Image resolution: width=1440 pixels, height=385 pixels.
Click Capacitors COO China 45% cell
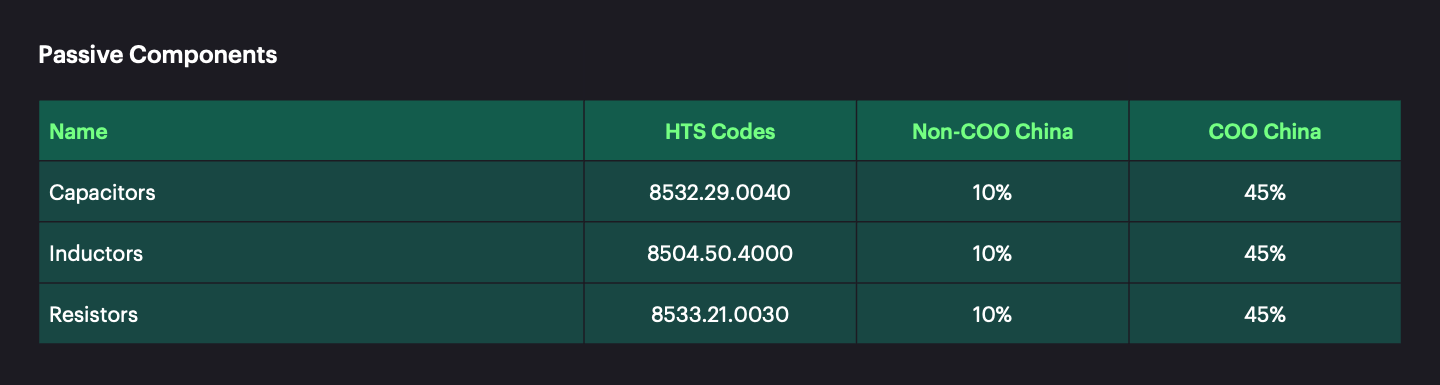pyautogui.click(x=1265, y=192)
